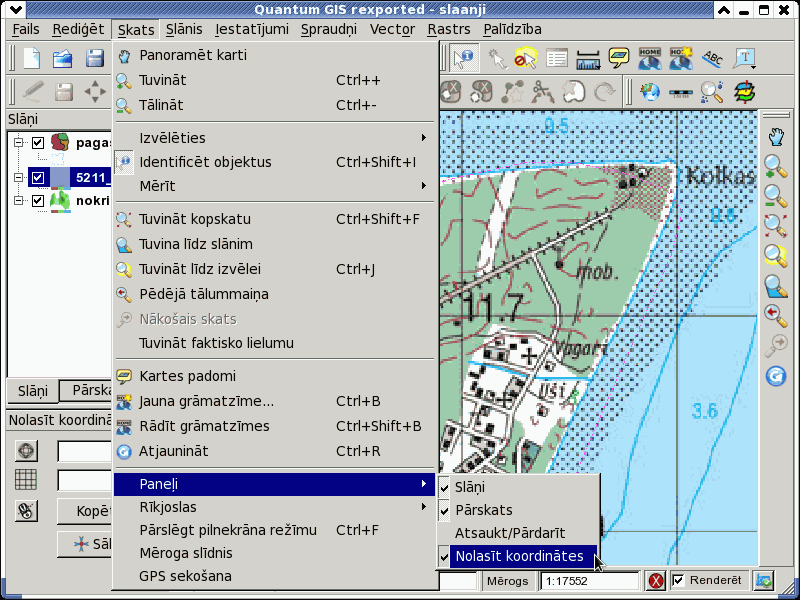Click the Zoom In magnifier on right toolbar
Viewport: 800px width, 600px height.
(776, 166)
